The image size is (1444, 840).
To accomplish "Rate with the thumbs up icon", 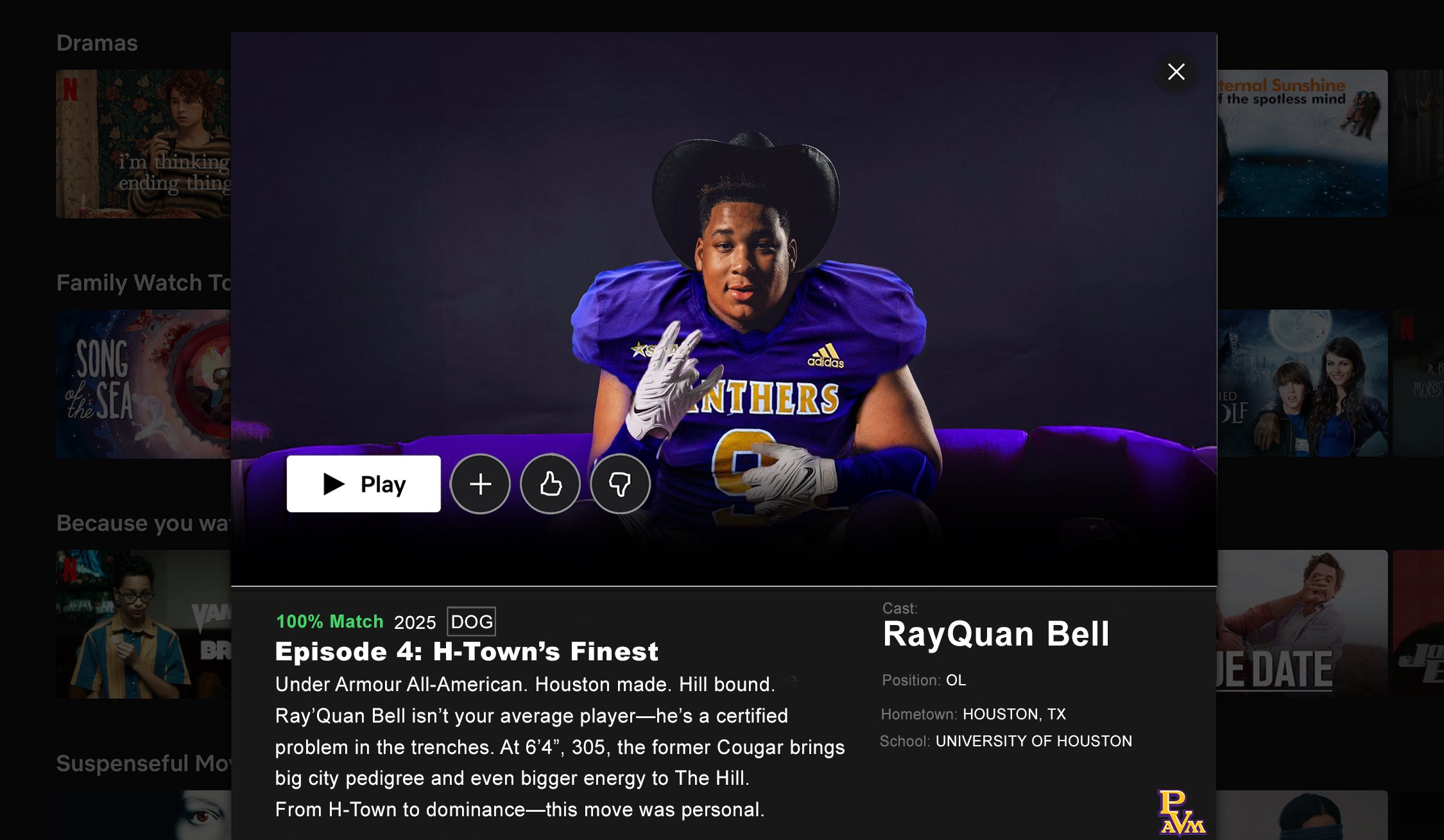I will [x=550, y=484].
